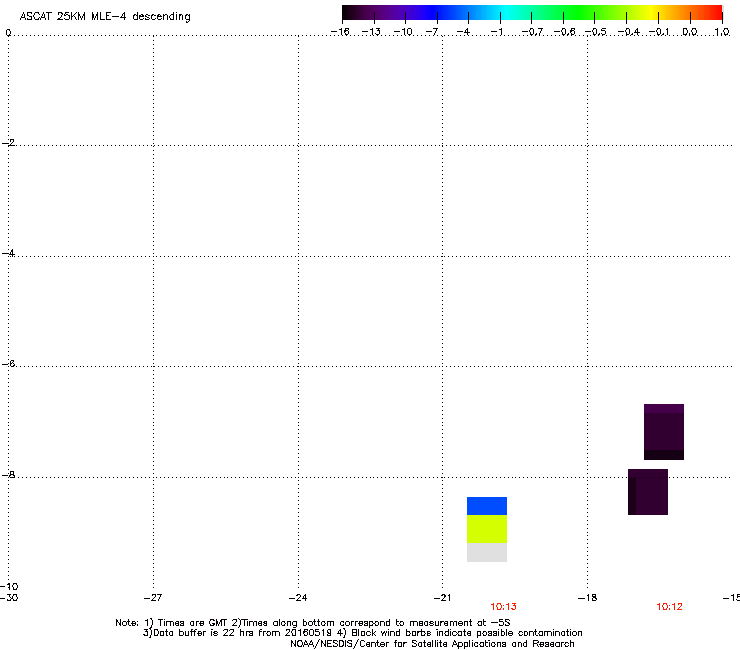This screenshot has width=740, height=650.
Task: Click the -7 colorbar scale label
Action: point(431,32)
